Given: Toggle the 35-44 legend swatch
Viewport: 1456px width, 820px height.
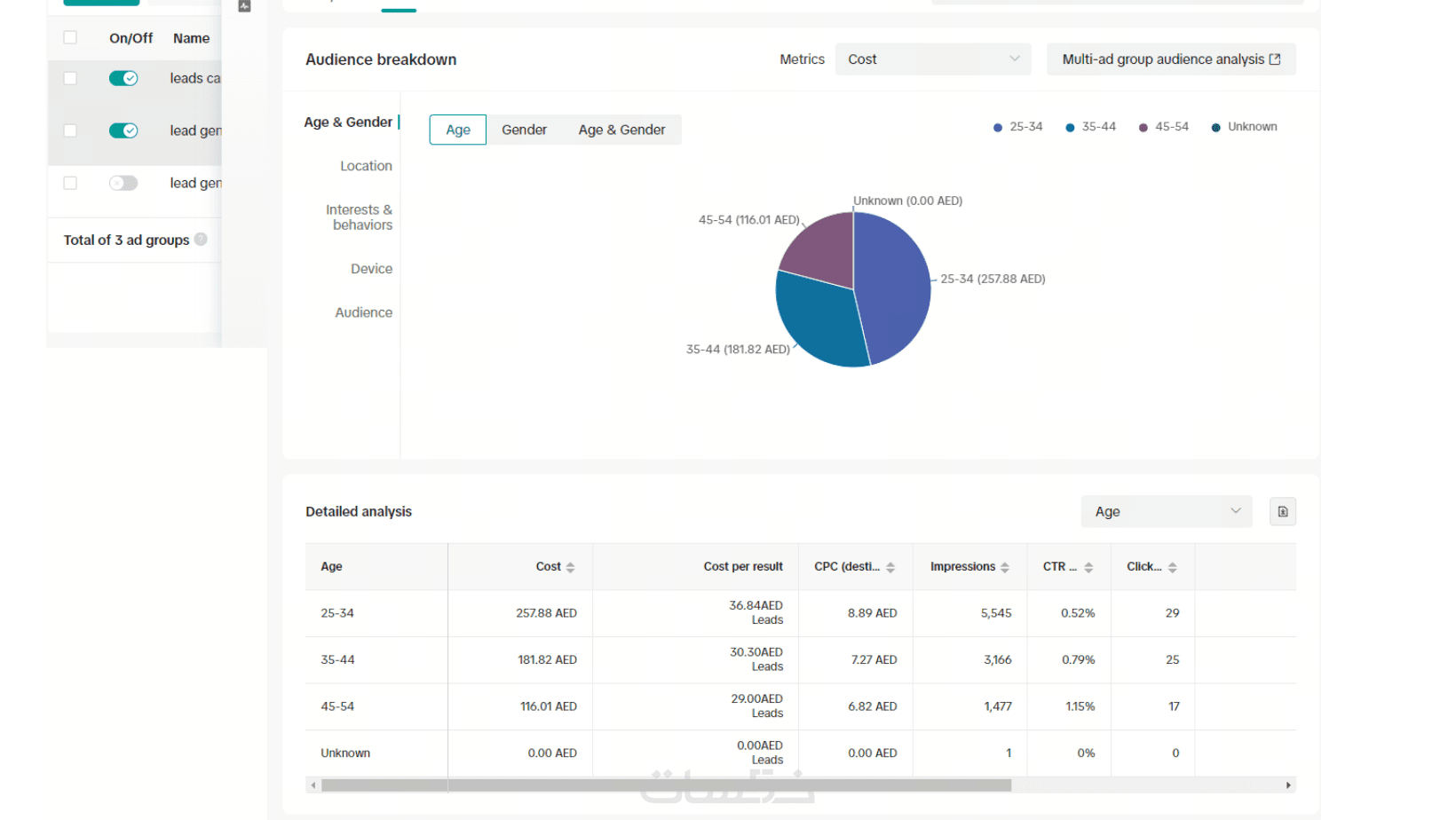Looking at the screenshot, I should (x=1070, y=128).
